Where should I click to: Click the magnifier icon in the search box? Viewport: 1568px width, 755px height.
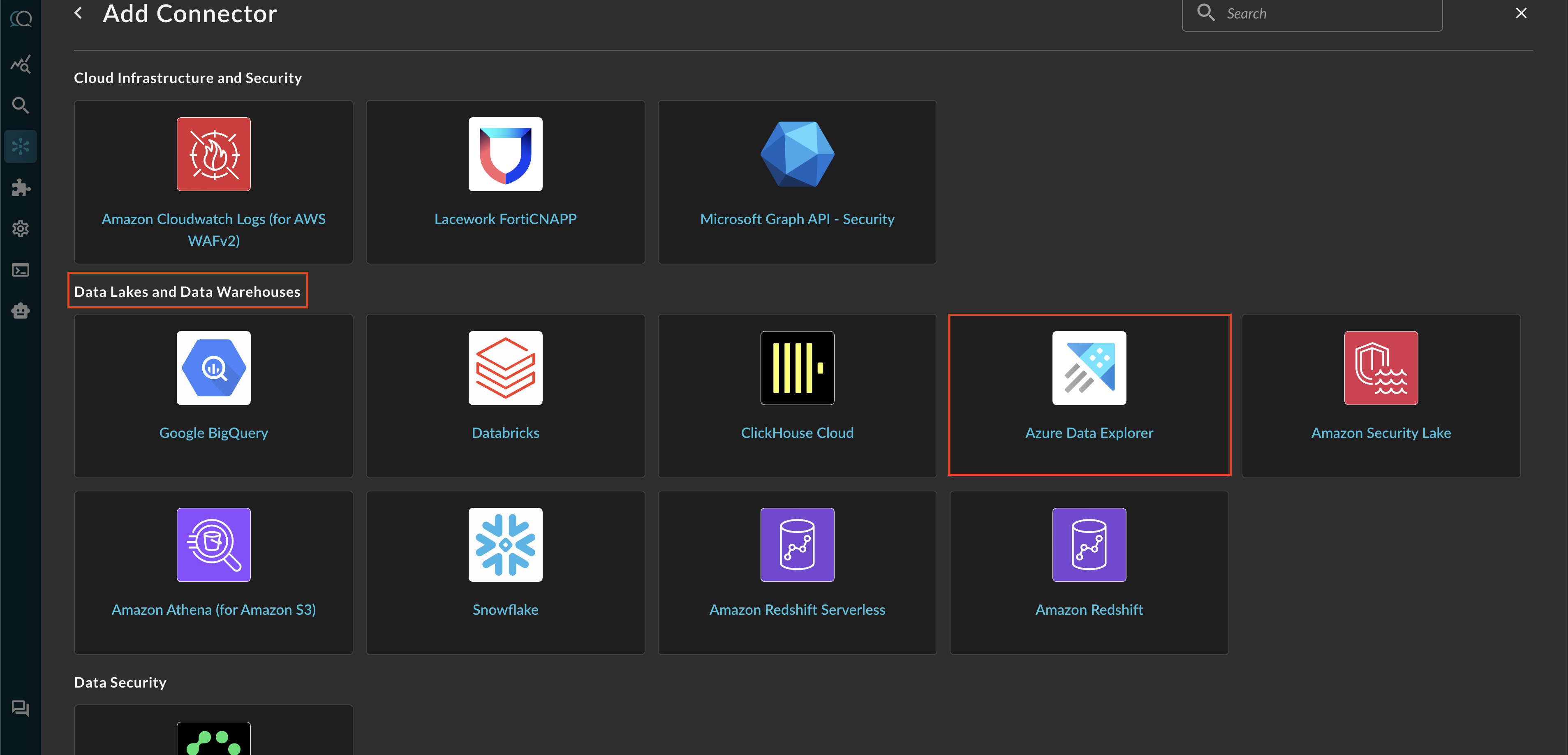[1205, 13]
